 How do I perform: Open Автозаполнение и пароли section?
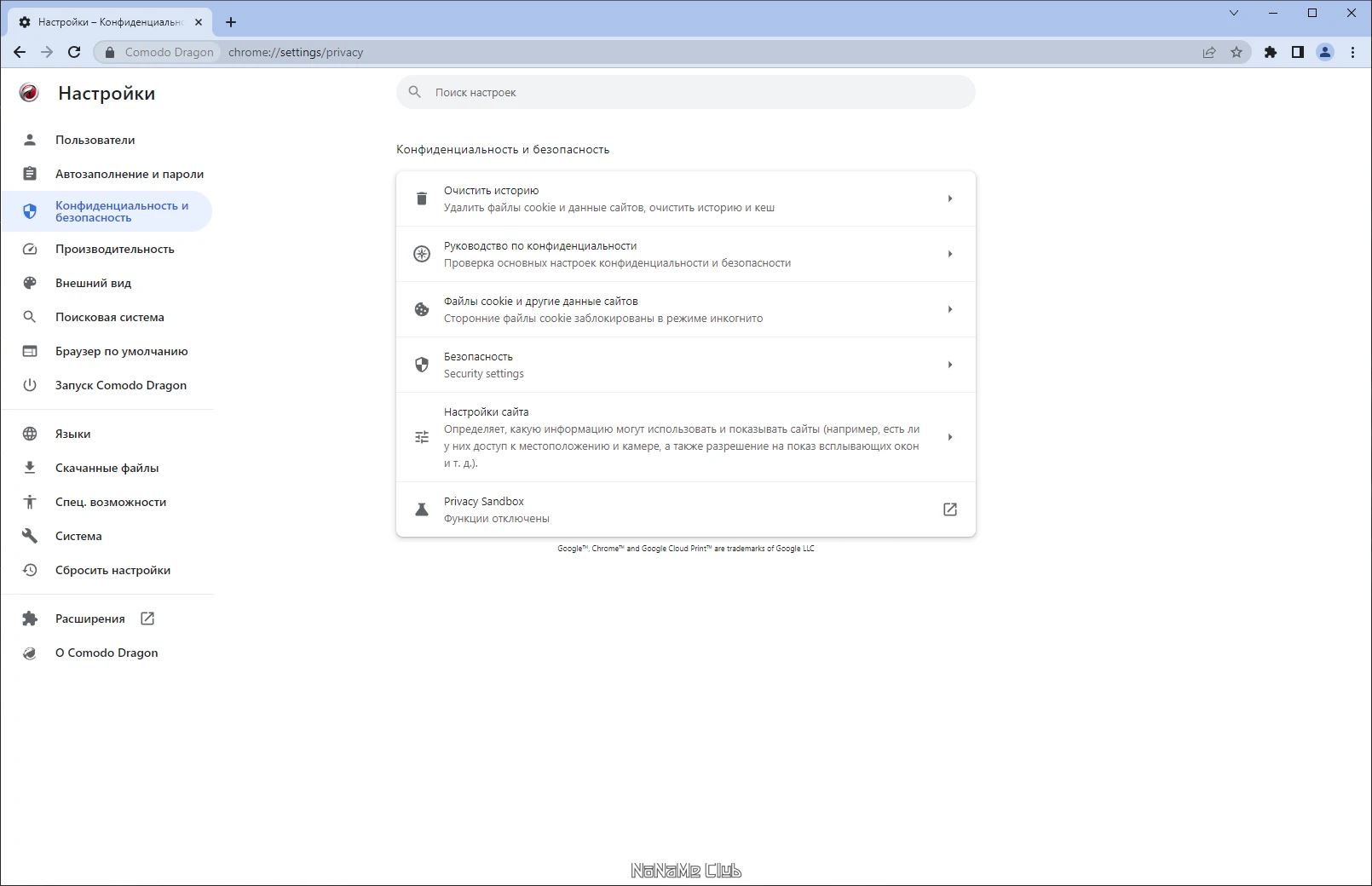pyautogui.click(x=107, y=174)
